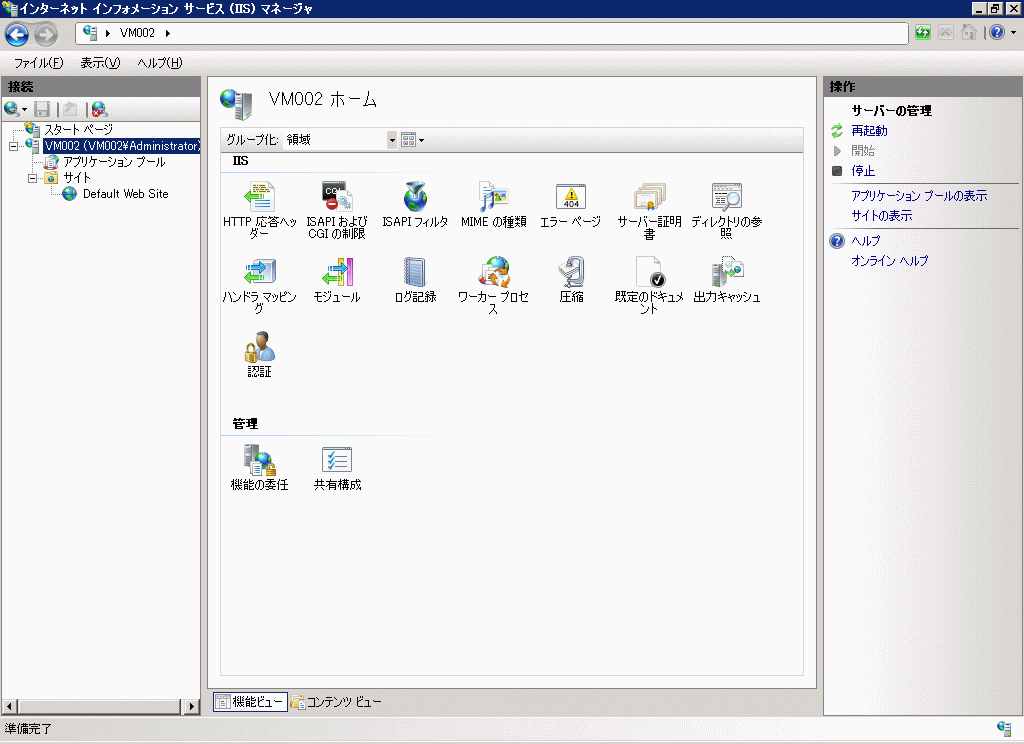Switch to the コンテンツ ビュー tab
This screenshot has width=1024, height=744.
[x=336, y=702]
